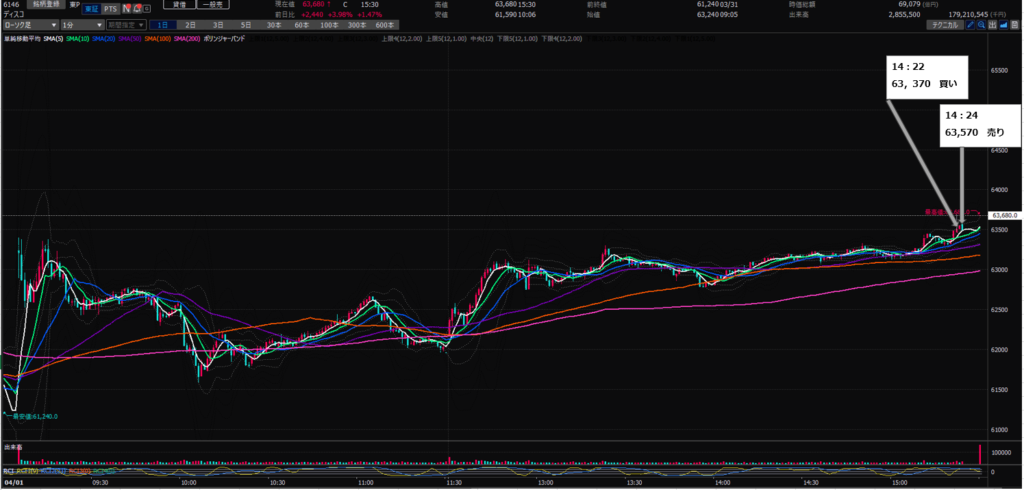Open the ローソク足 chart type dropdown
The height and width of the screenshot is (490, 1024).
(x=28, y=24)
